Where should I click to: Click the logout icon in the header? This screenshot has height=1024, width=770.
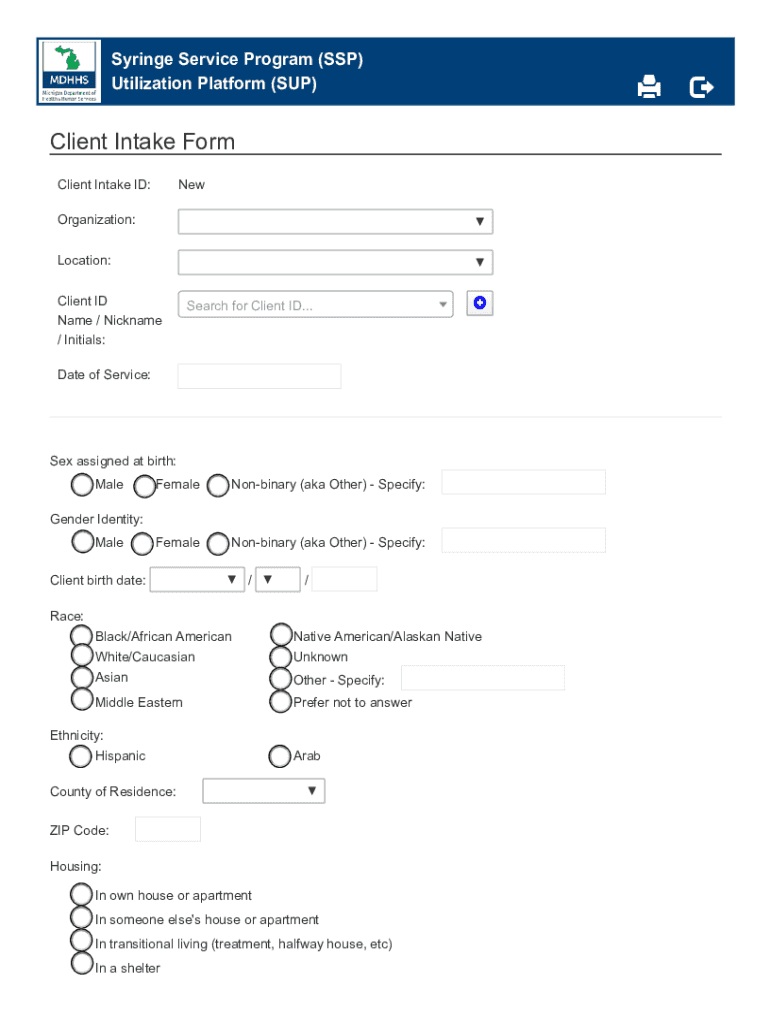point(701,87)
